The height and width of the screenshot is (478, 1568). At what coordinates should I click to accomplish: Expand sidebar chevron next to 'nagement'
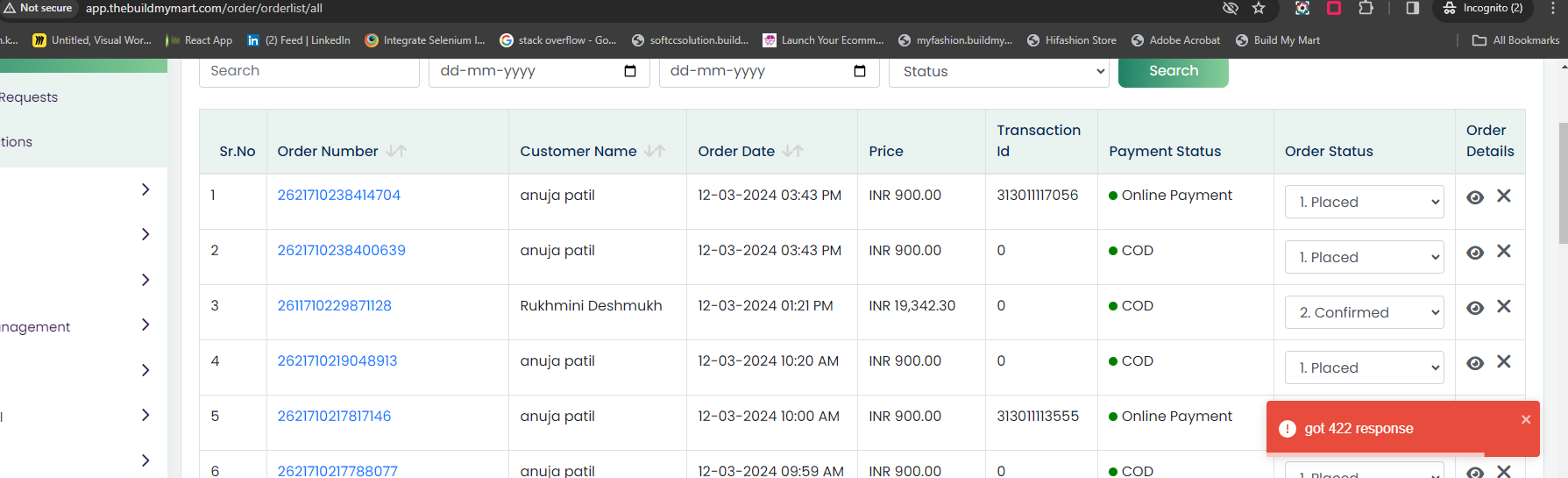145,325
